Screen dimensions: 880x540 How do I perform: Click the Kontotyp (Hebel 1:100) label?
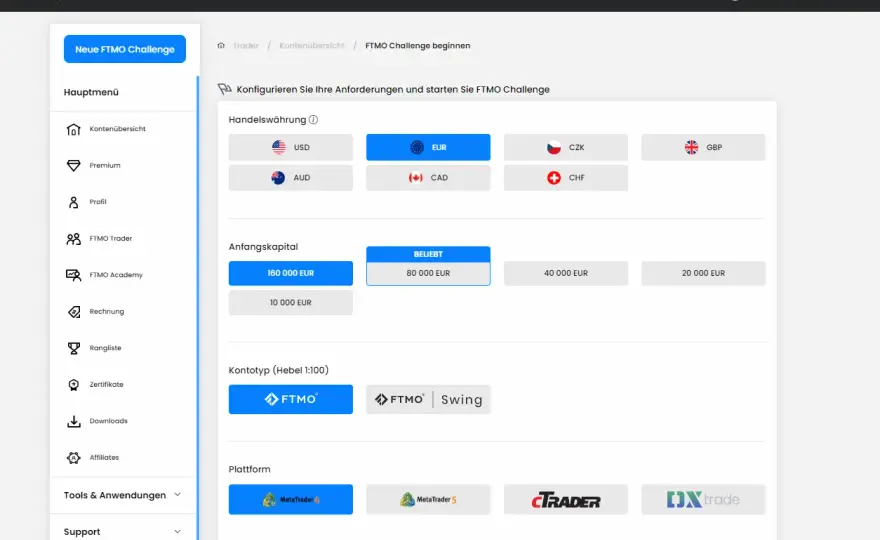pyautogui.click(x=278, y=370)
